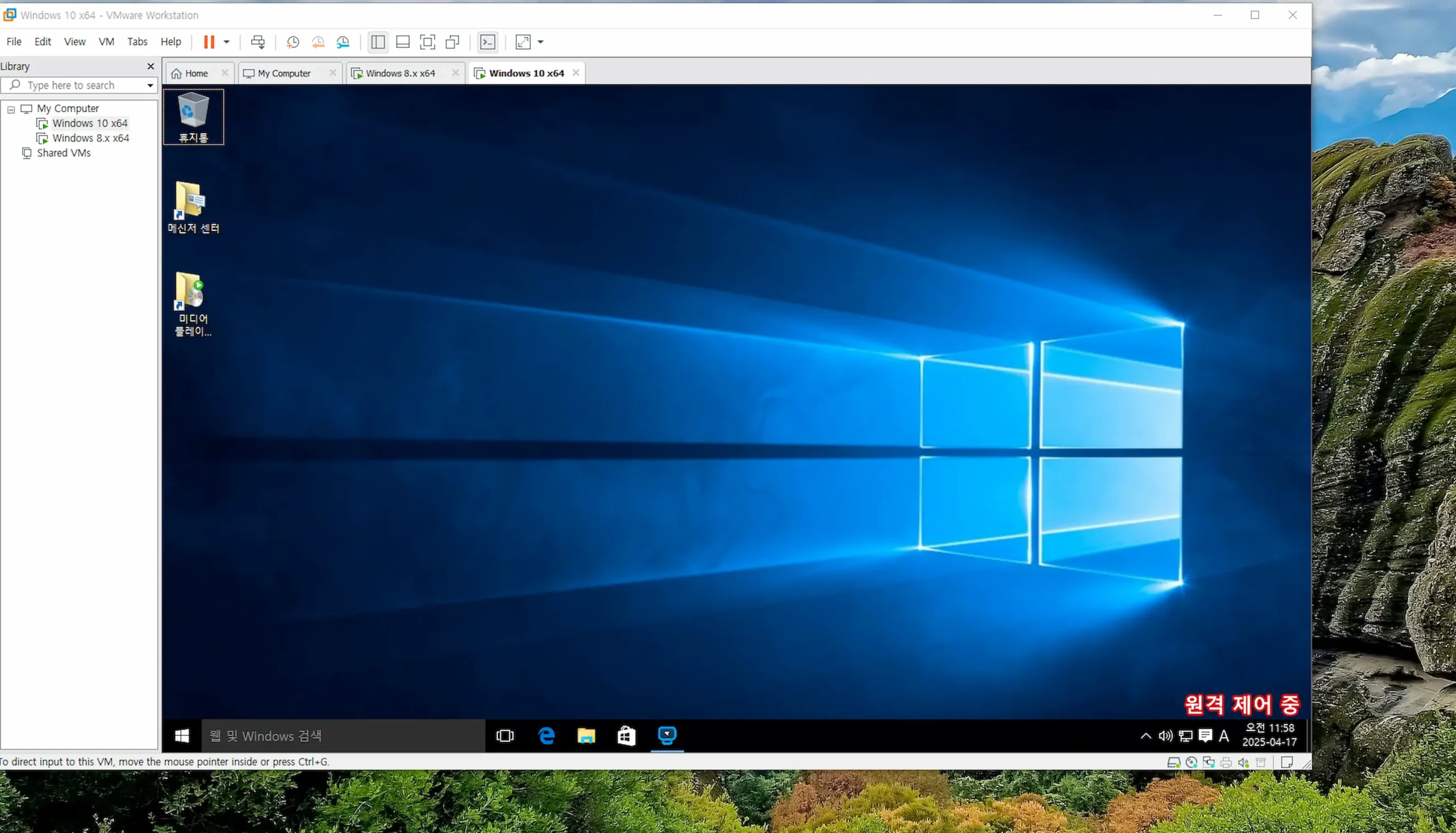The width and height of the screenshot is (1456, 833).
Task: Close the My Computer tab
Action: pyautogui.click(x=333, y=73)
